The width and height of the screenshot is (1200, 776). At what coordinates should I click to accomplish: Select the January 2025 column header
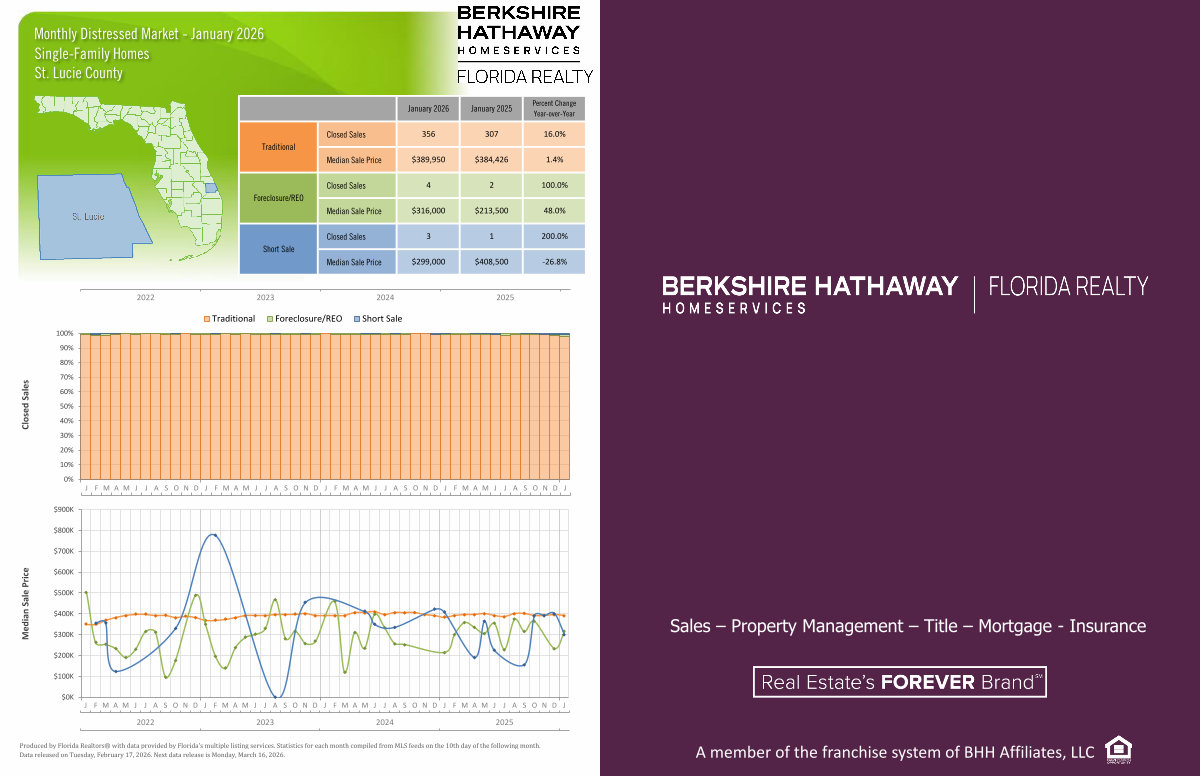491,108
